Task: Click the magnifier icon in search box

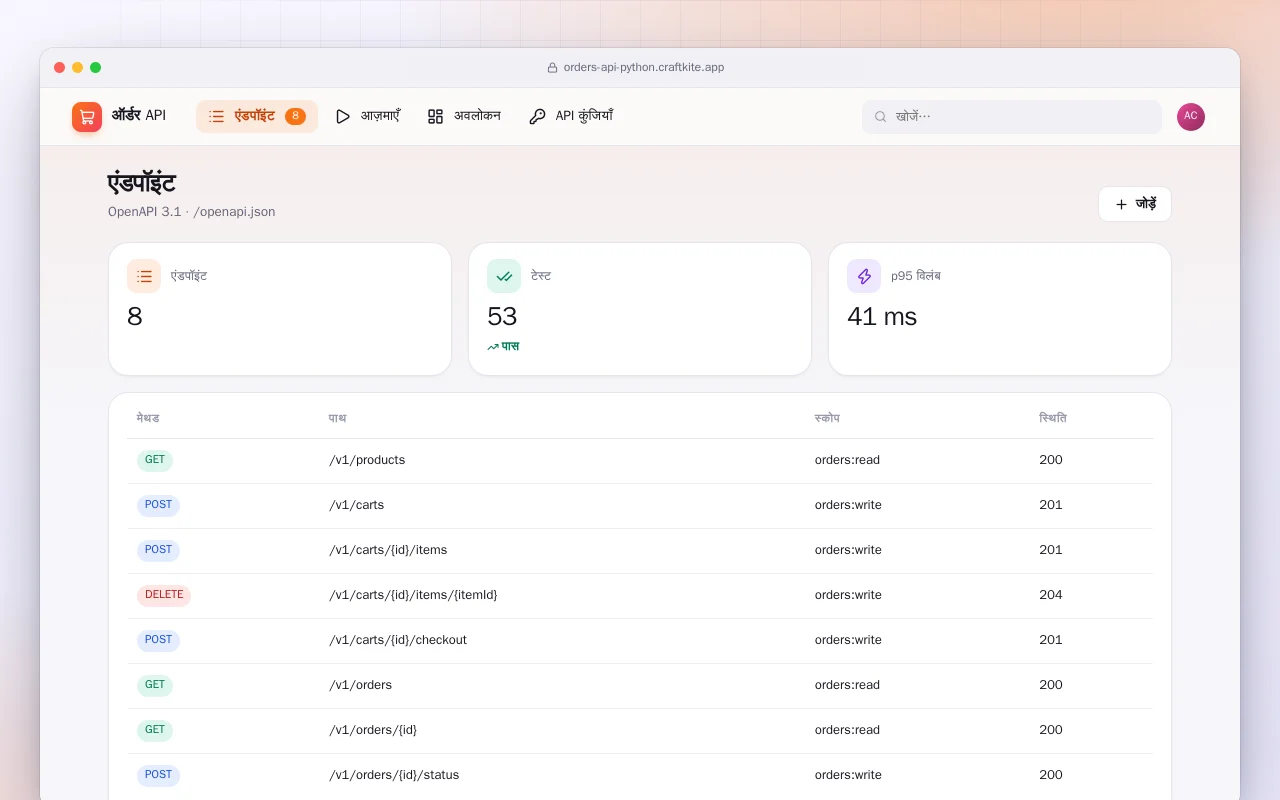Action: pyautogui.click(x=881, y=116)
